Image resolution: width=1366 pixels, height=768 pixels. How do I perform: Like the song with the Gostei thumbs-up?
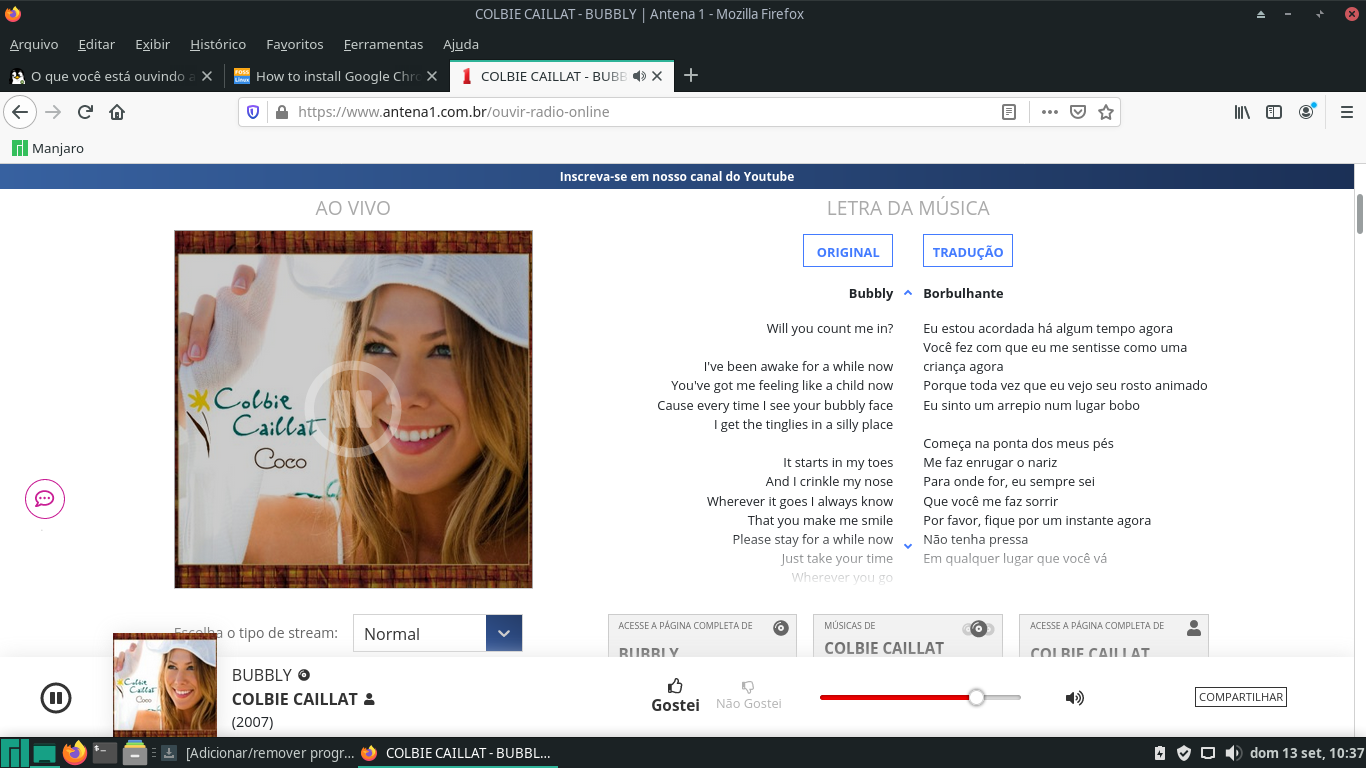coord(675,695)
